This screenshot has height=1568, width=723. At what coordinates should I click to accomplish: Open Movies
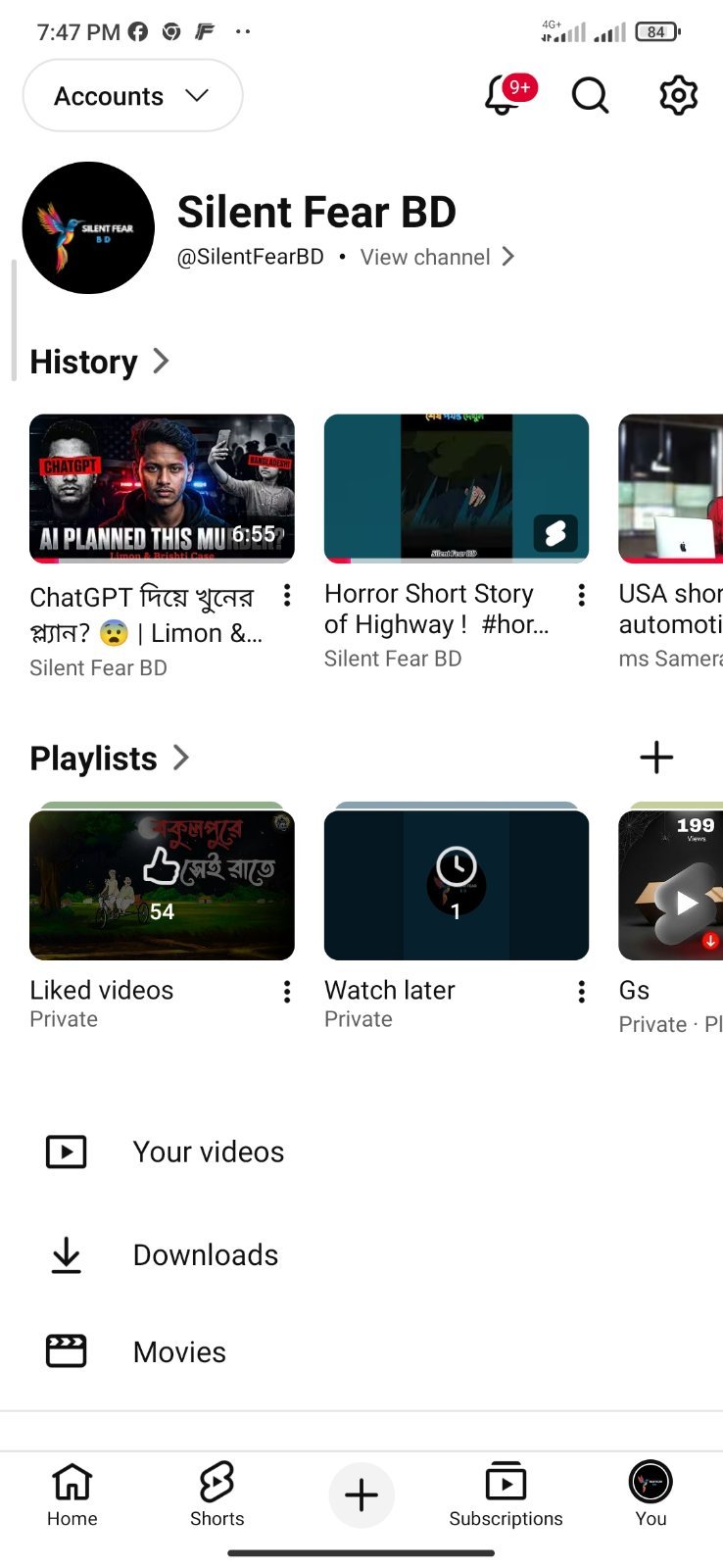coord(361,1352)
